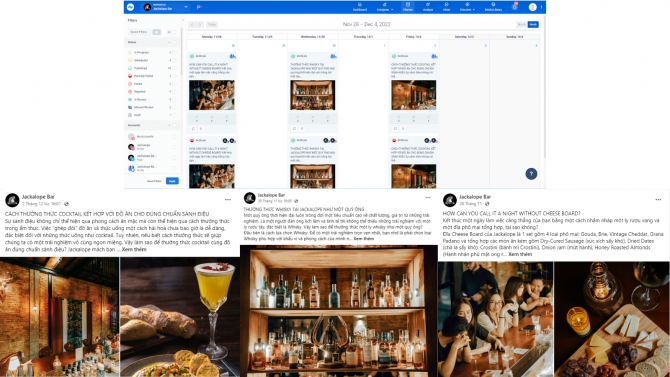This screenshot has height=377, width=670.
Task: Open the notifications bell with red badge
Action: [515, 6]
